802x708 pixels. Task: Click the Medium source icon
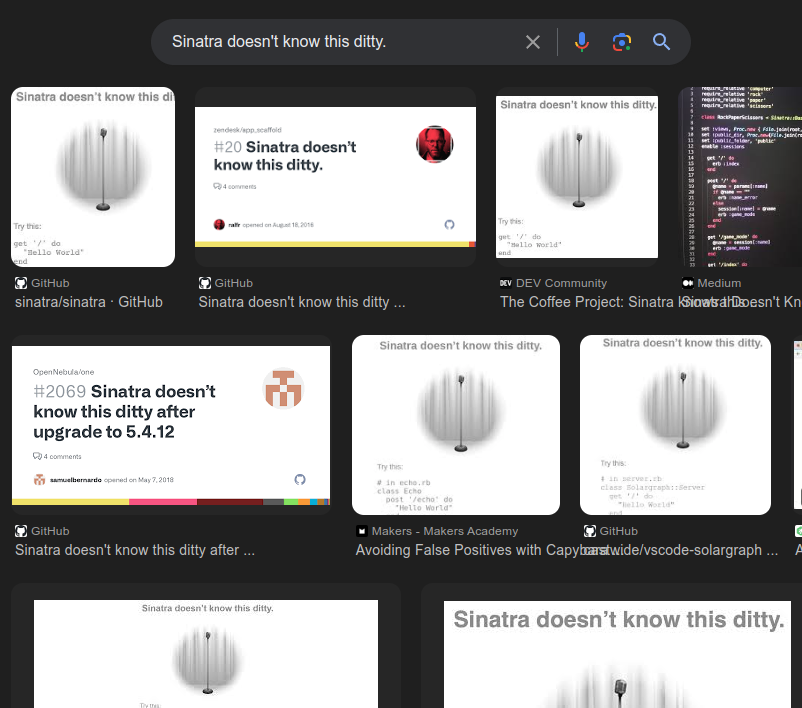[x=687, y=283]
